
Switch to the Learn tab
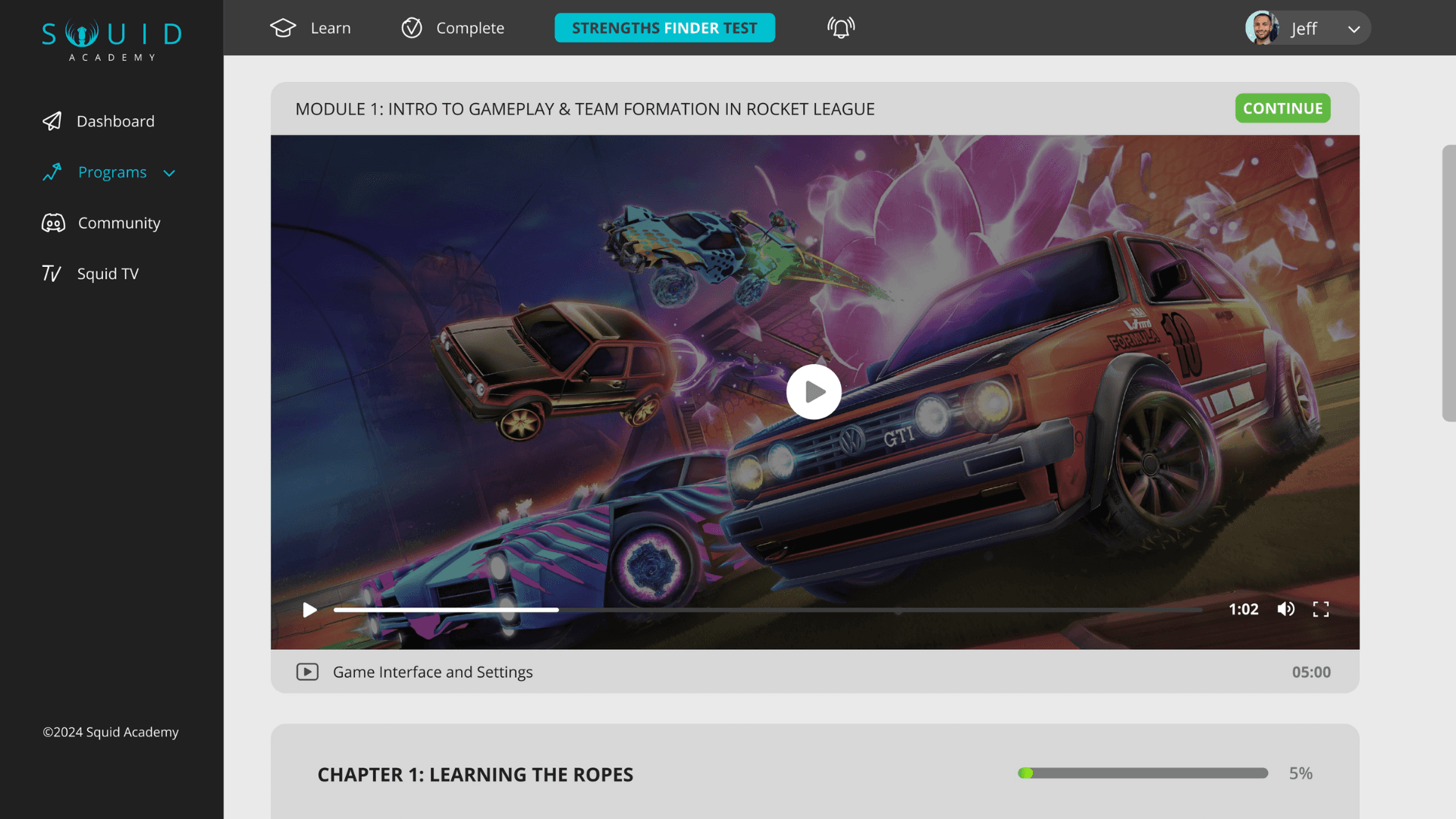331,28
